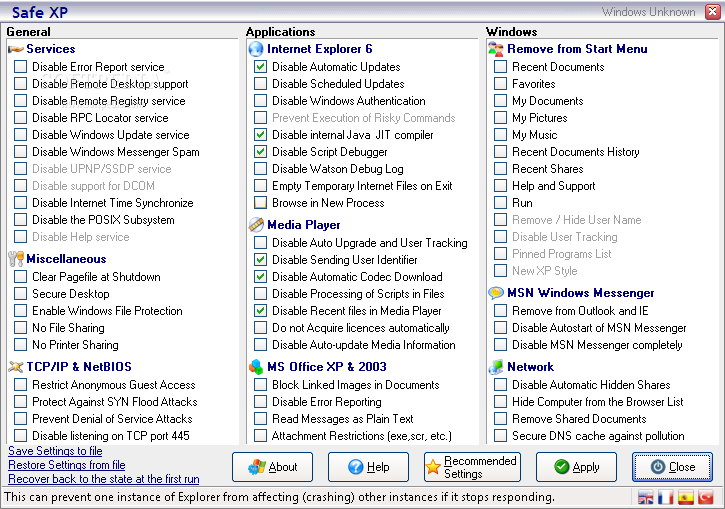Click Recover back to first run state link
The height and width of the screenshot is (509, 725).
coord(104,479)
